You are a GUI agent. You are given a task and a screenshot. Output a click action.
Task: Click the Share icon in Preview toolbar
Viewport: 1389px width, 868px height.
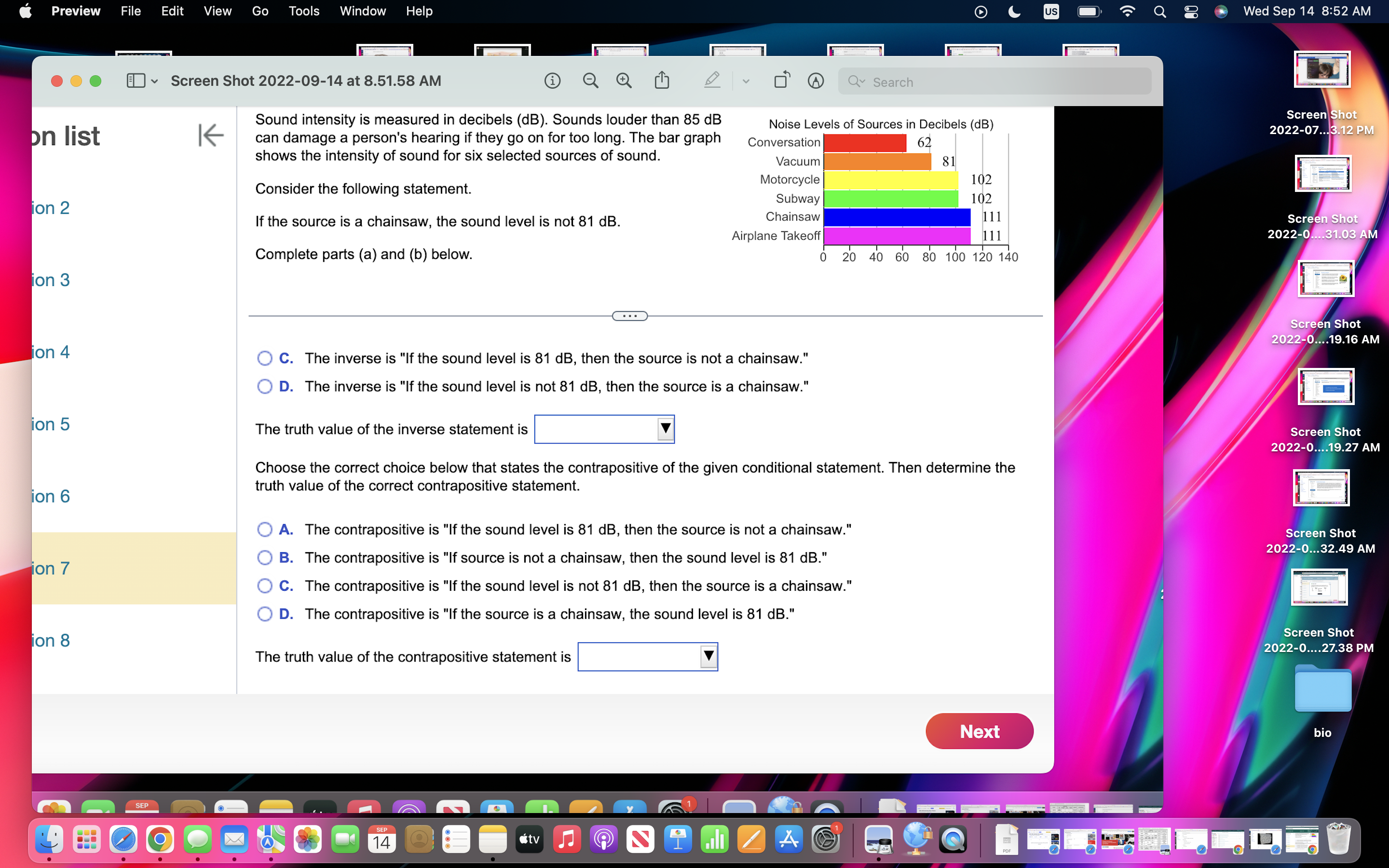tap(662, 81)
